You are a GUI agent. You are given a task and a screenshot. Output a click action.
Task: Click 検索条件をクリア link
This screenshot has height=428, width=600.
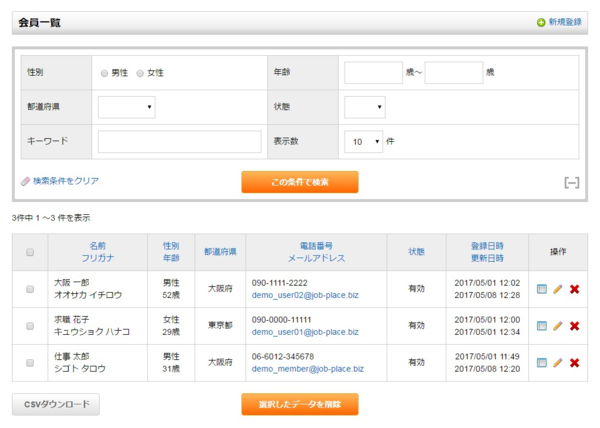[66, 181]
